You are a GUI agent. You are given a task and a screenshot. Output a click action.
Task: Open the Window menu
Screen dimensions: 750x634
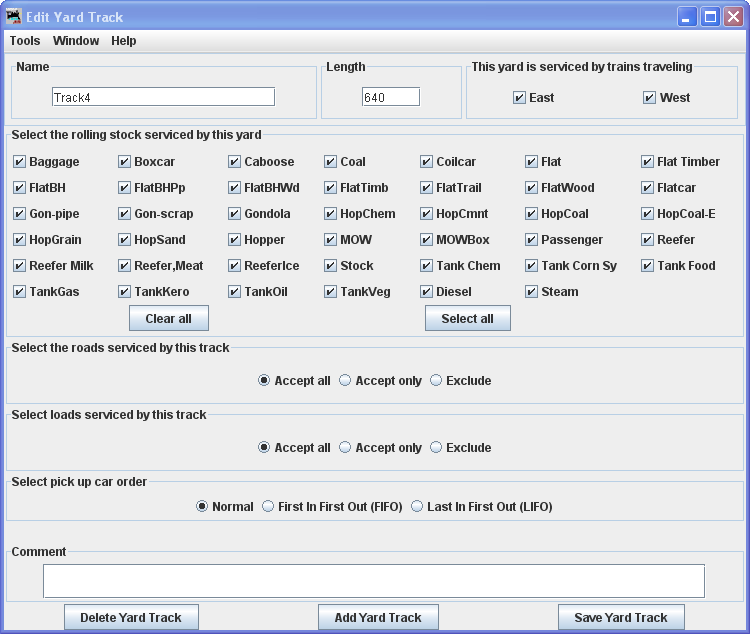coord(76,41)
